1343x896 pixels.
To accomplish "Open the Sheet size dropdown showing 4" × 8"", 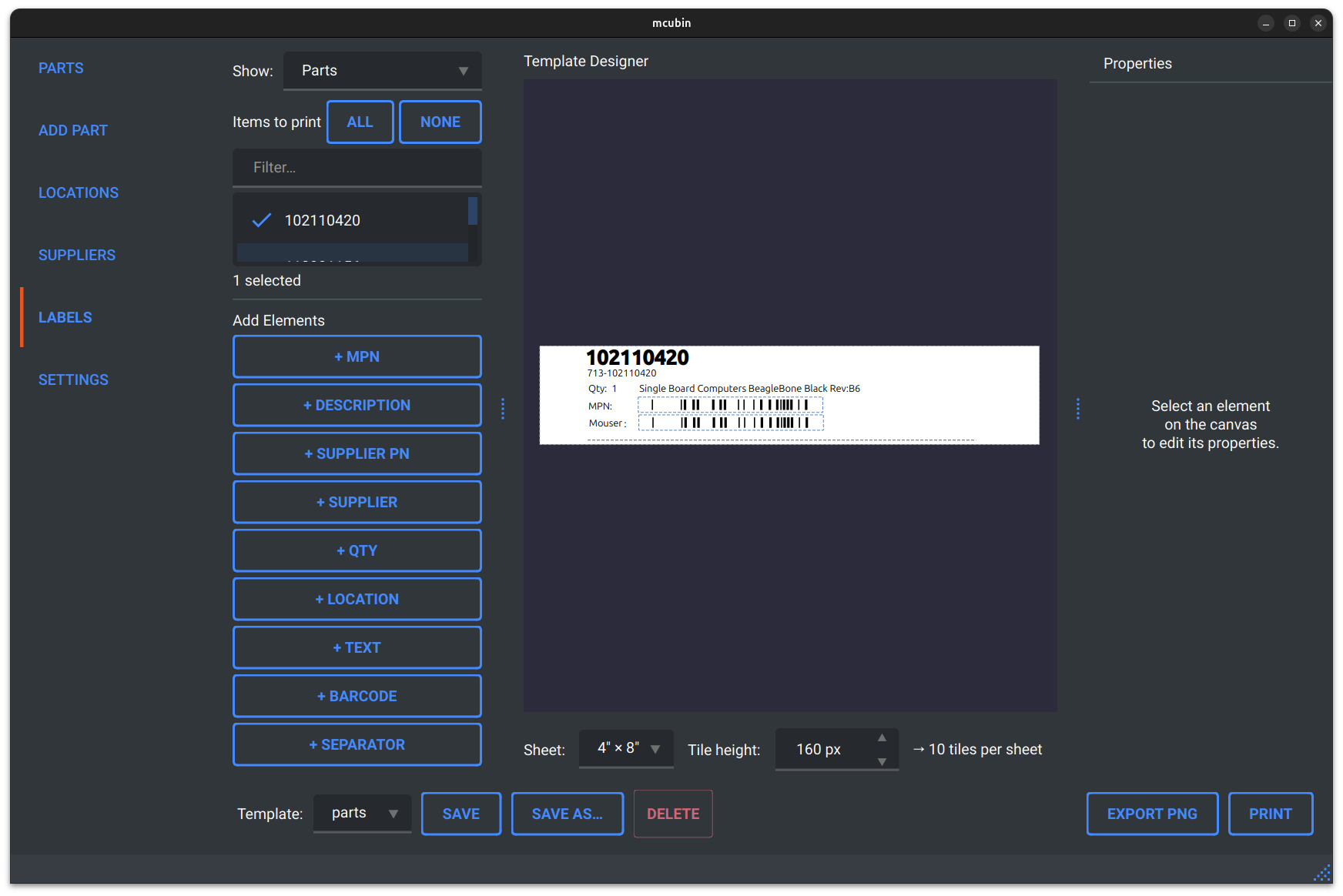I will point(626,749).
